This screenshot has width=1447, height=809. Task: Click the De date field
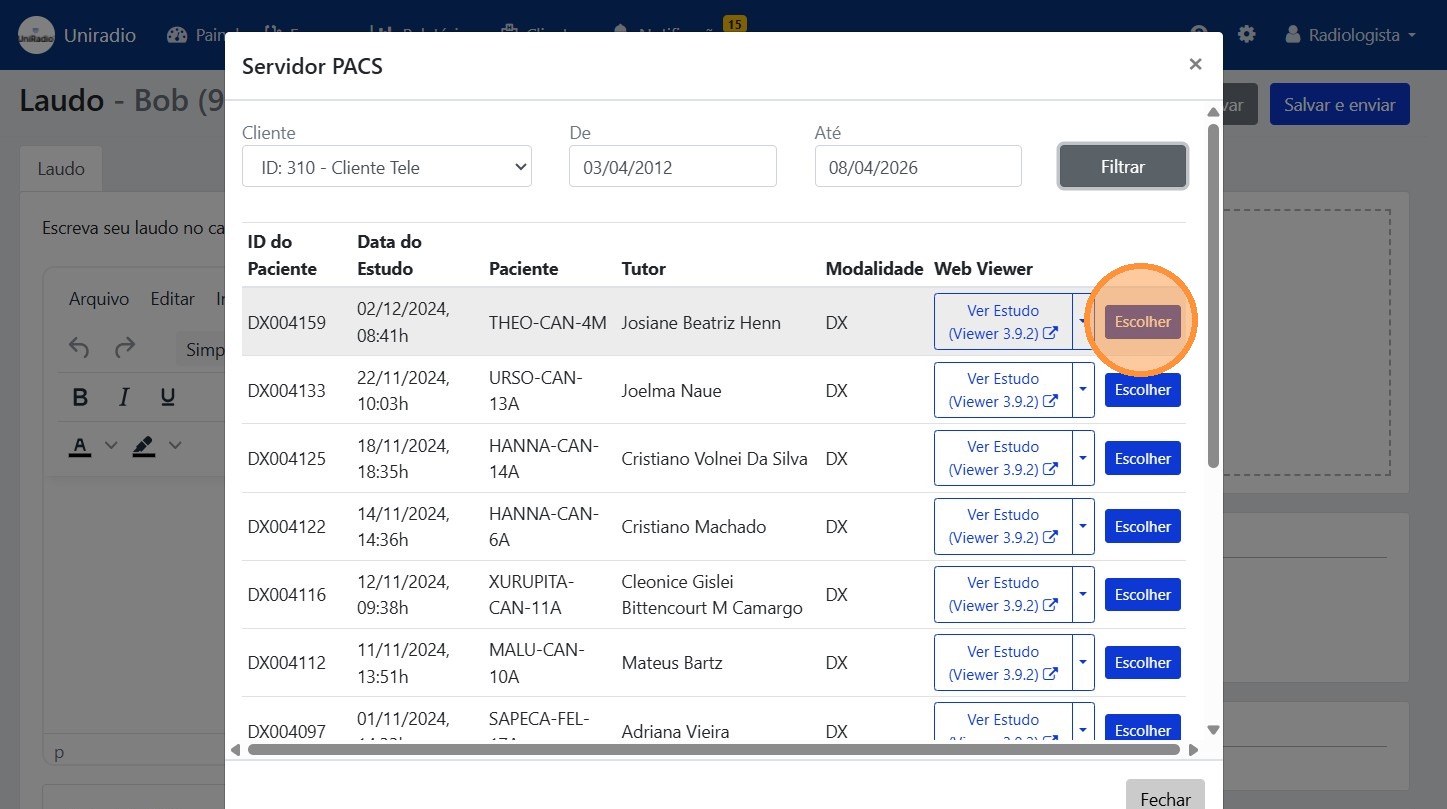[x=672, y=167]
